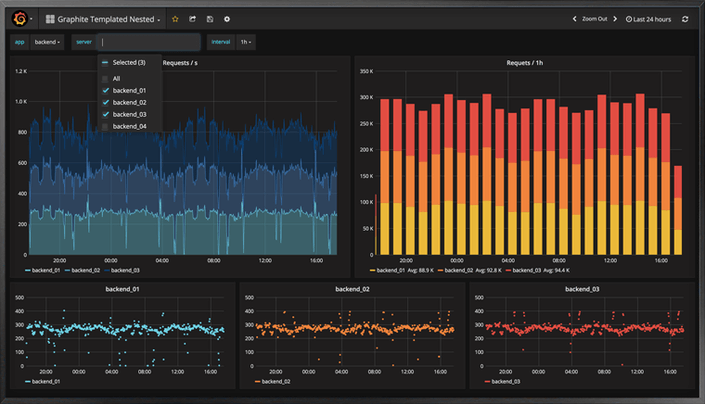Toggle backend_01 series in Requests/s legend
Image resolution: width=705 pixels, height=404 pixels.
(x=43, y=270)
